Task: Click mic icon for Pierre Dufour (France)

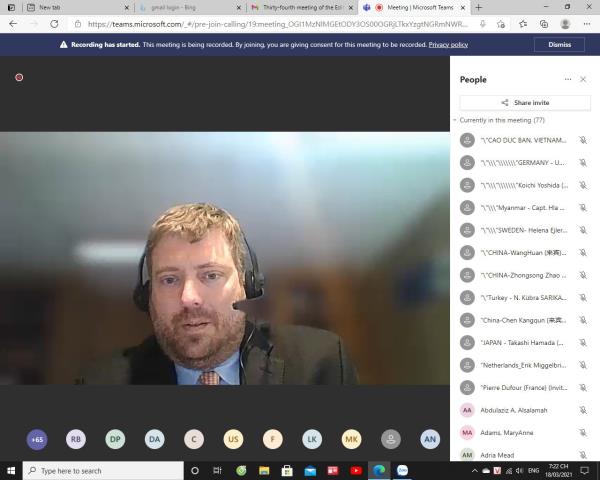Action: coord(582,387)
